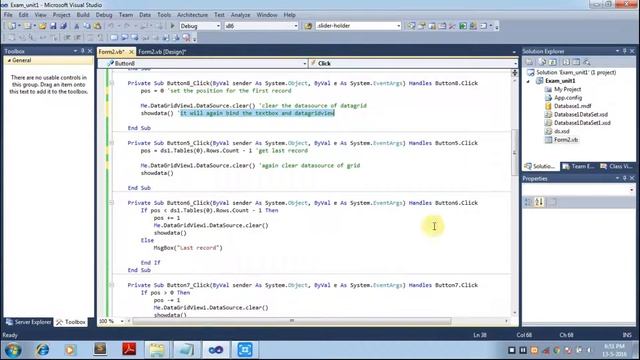Collapse the Button8_Click code region
The width and height of the screenshot is (640, 360).
(111, 83)
